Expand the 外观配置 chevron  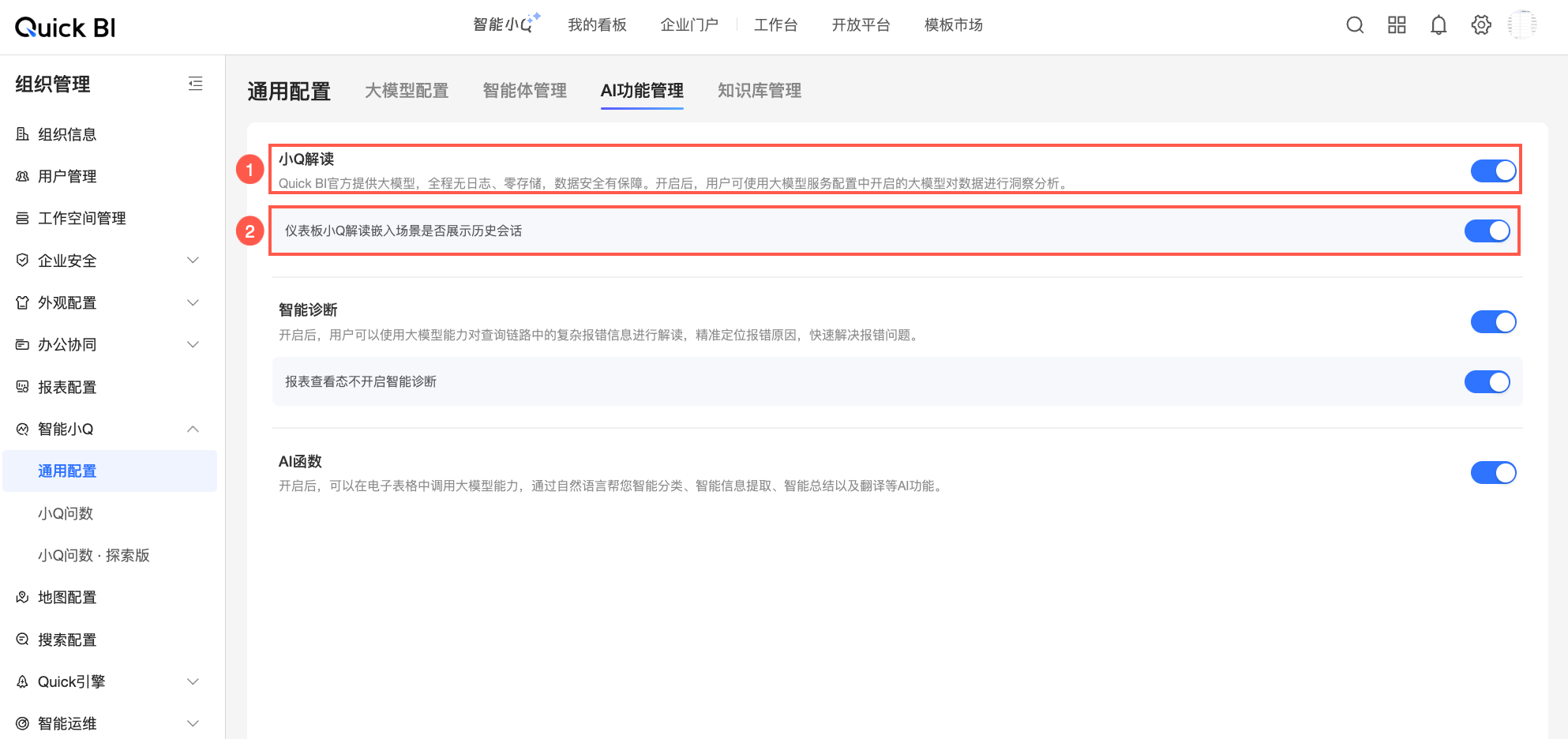tap(193, 302)
